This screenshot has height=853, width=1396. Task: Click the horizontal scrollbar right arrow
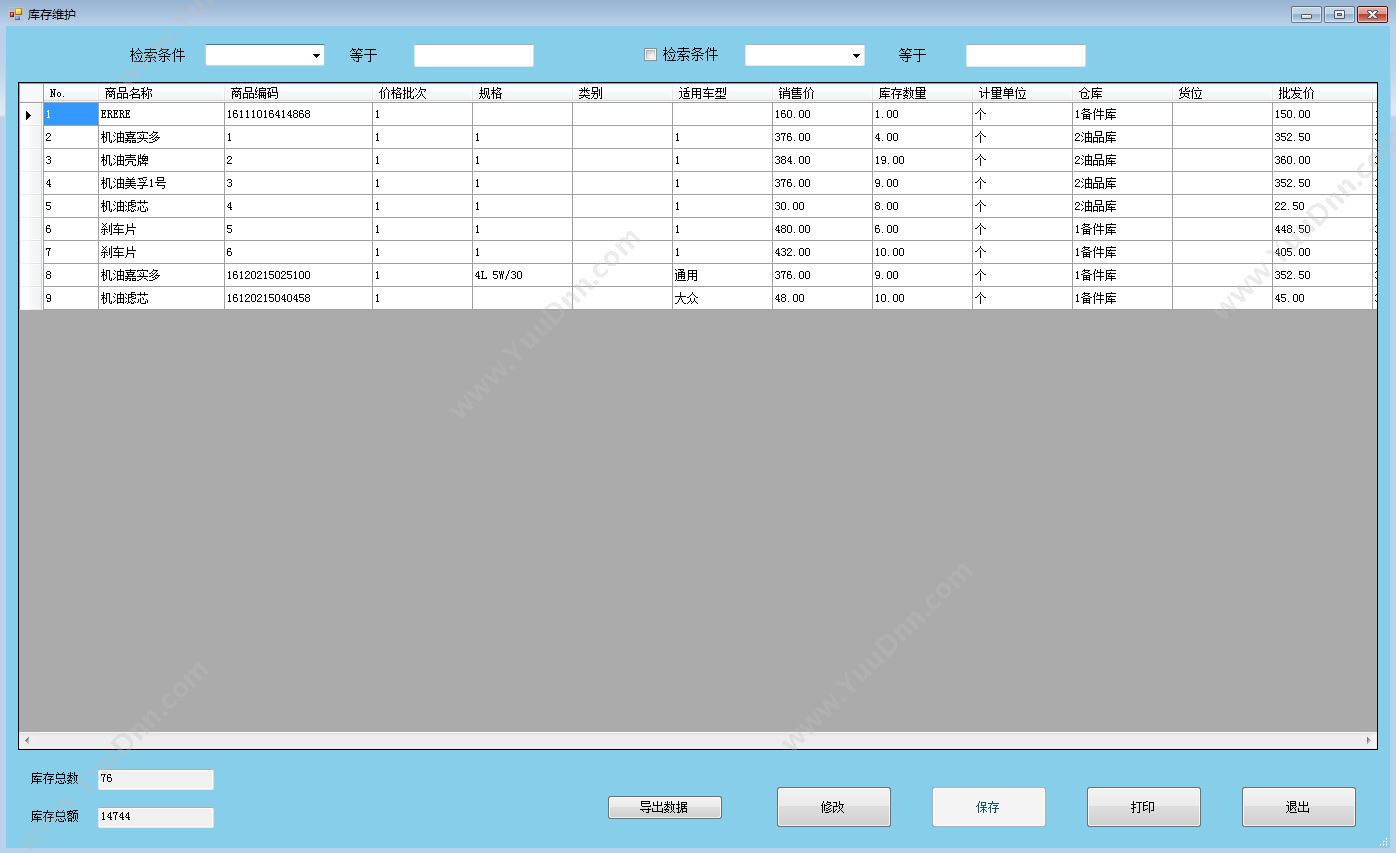1369,740
